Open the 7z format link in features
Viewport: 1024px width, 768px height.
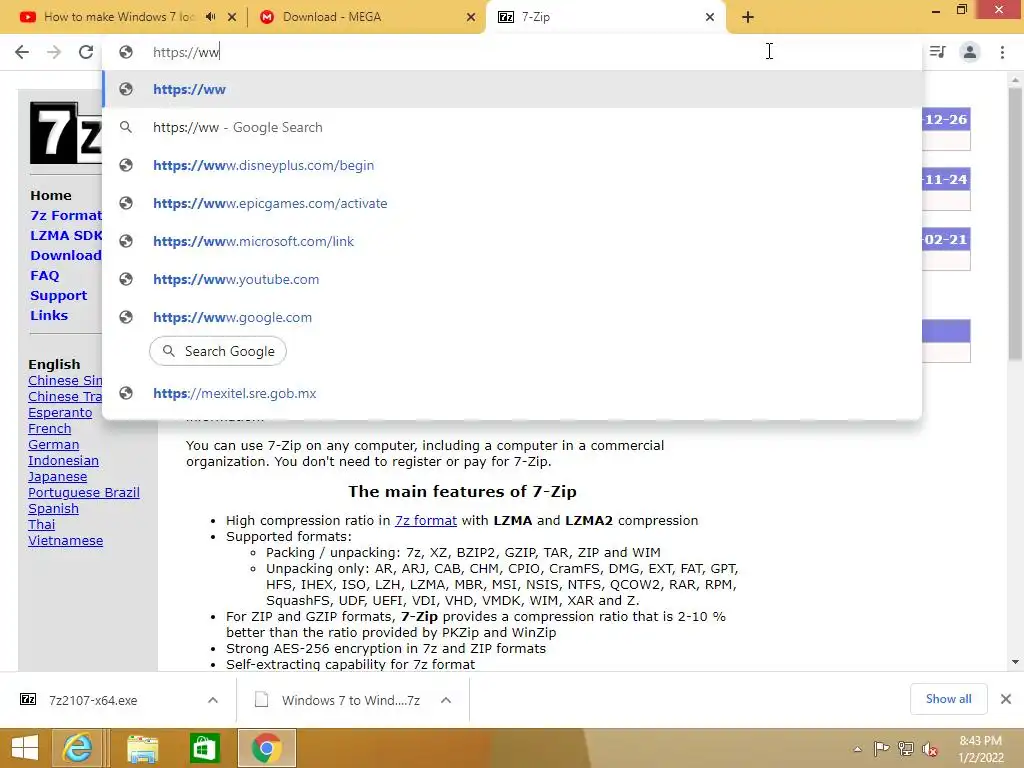tap(426, 520)
